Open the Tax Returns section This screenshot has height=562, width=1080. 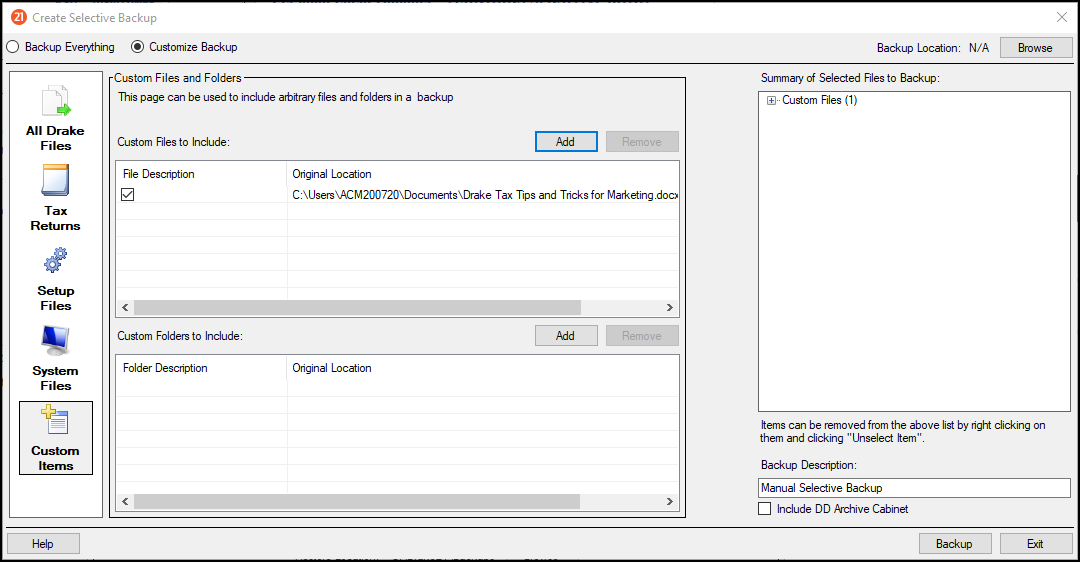(x=55, y=198)
